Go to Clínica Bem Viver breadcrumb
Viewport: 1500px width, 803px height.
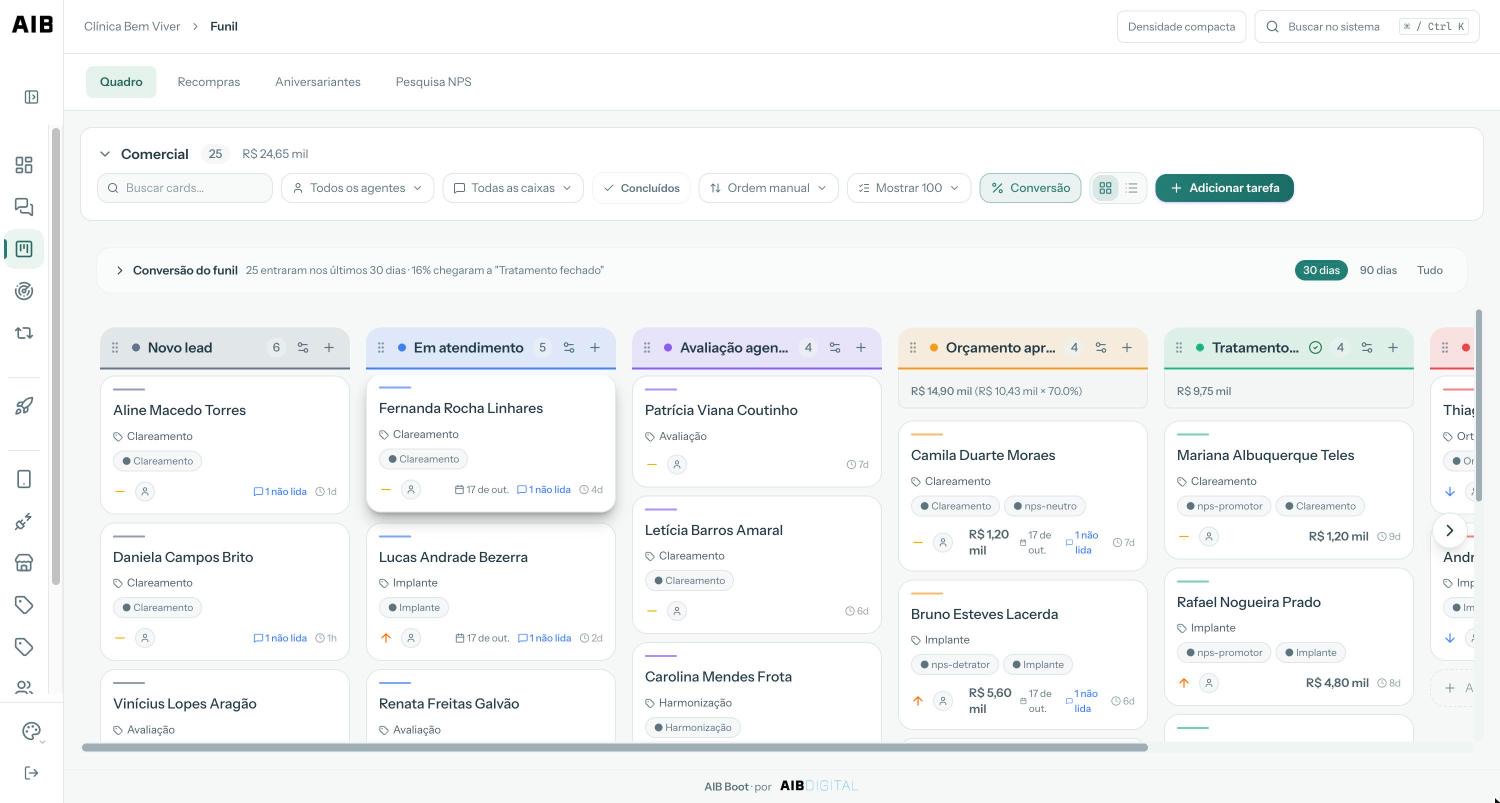pyautogui.click(x=132, y=27)
